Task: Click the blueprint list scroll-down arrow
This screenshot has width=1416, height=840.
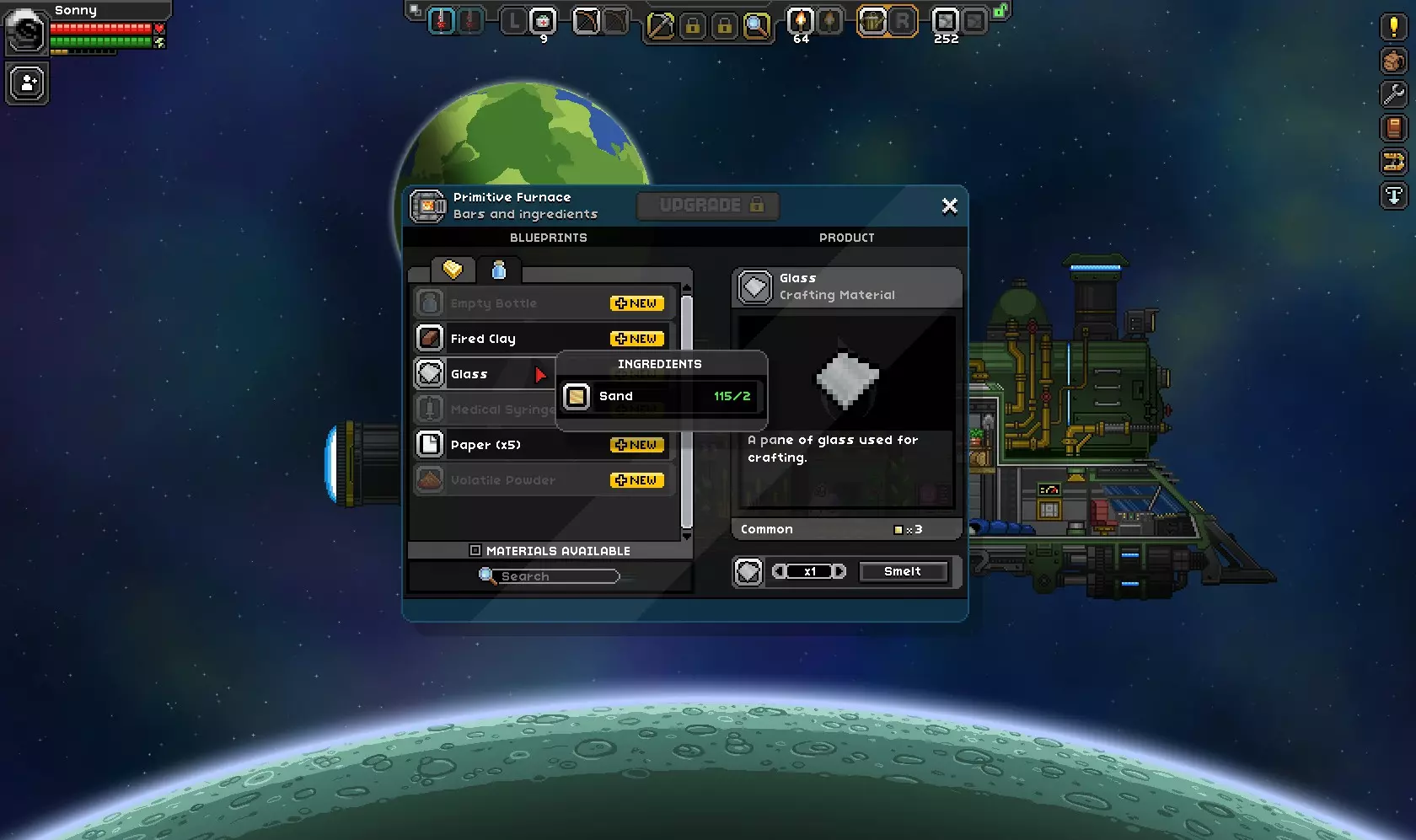Action: point(686,535)
